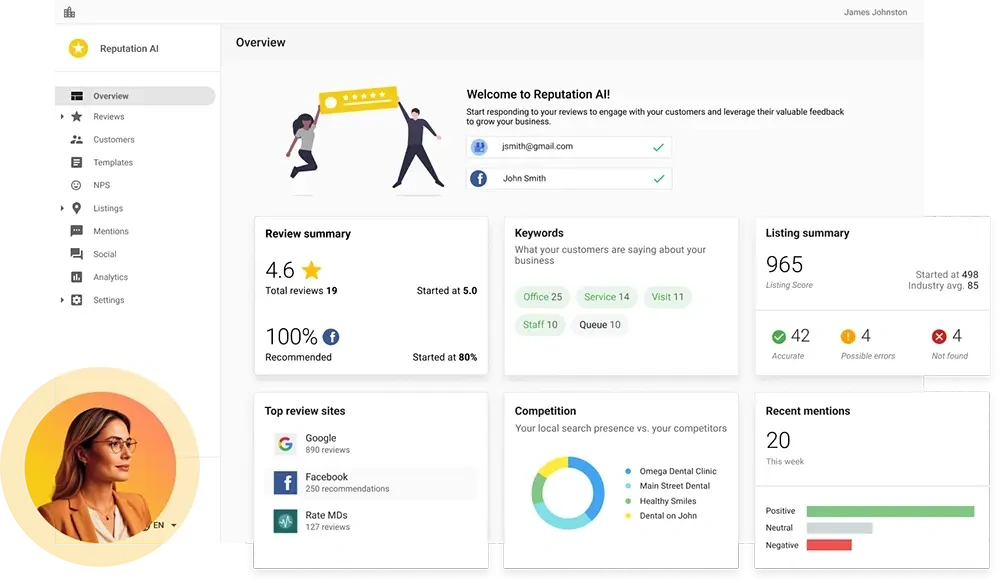Click the jsmith@gmail.com account field

569,147
